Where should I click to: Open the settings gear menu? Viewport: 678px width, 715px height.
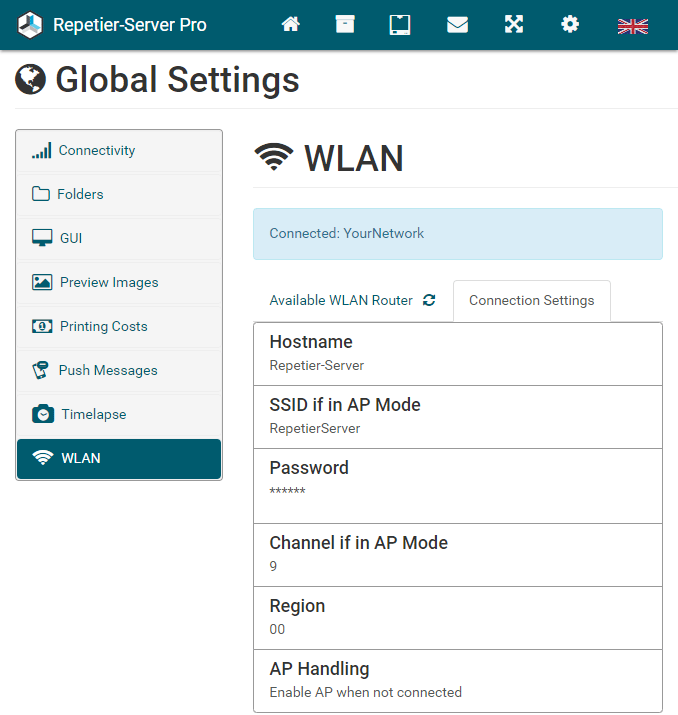click(570, 24)
